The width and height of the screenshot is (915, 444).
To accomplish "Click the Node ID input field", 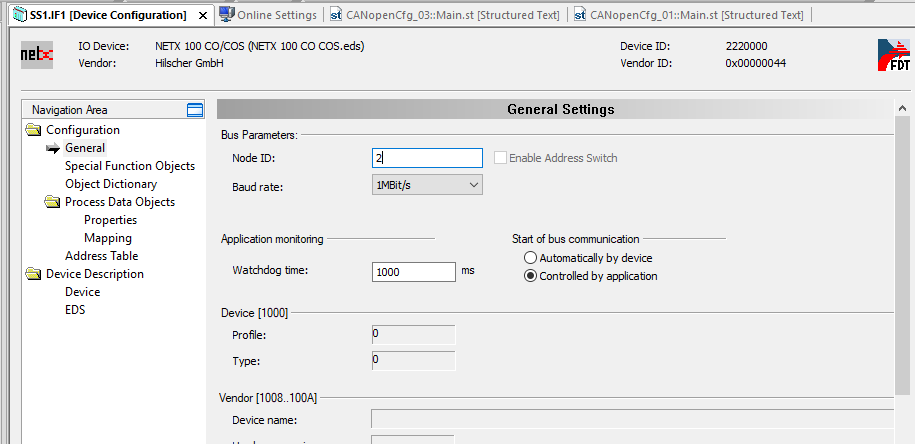I will pyautogui.click(x=427, y=158).
